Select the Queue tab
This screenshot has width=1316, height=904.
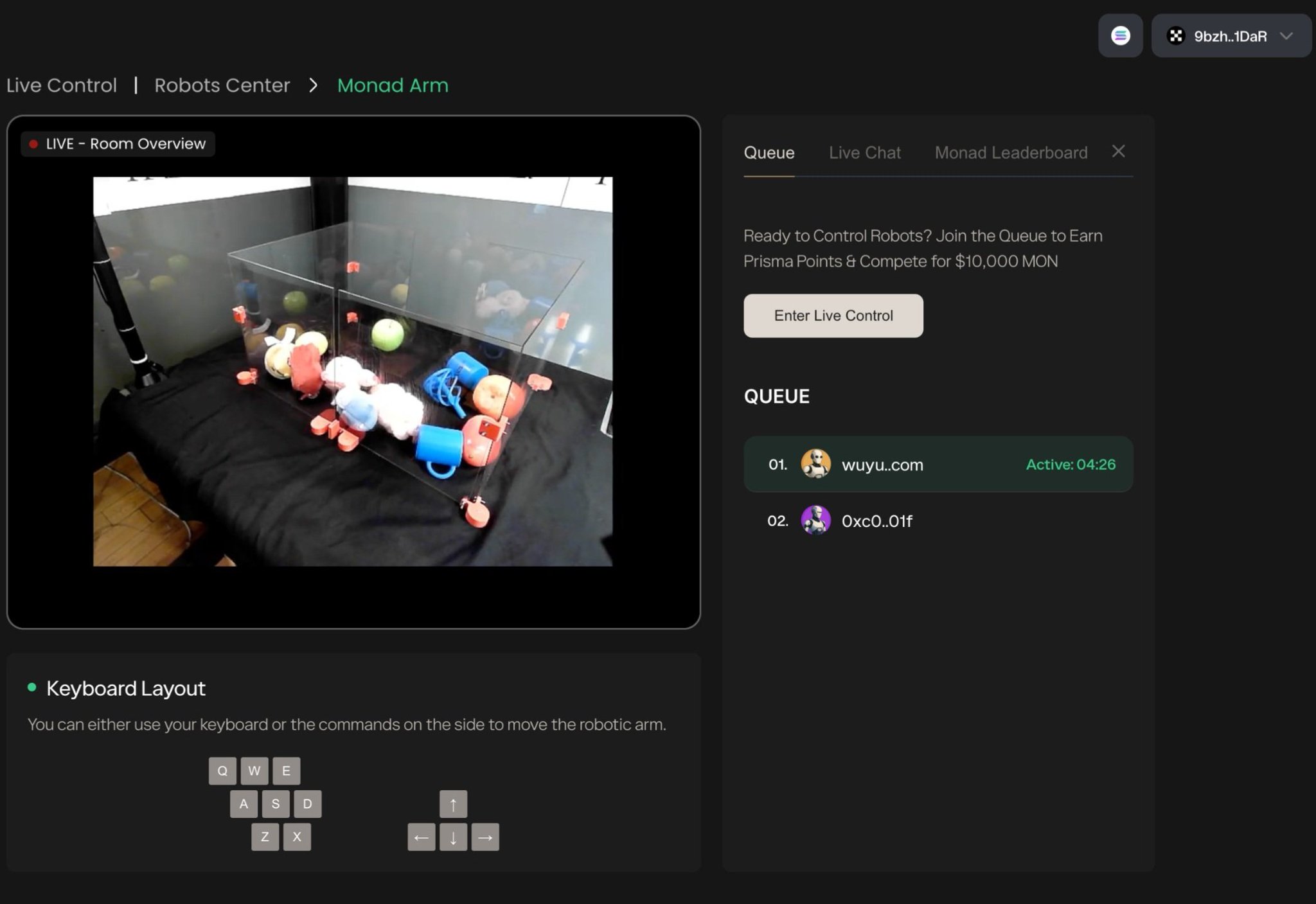(x=769, y=153)
